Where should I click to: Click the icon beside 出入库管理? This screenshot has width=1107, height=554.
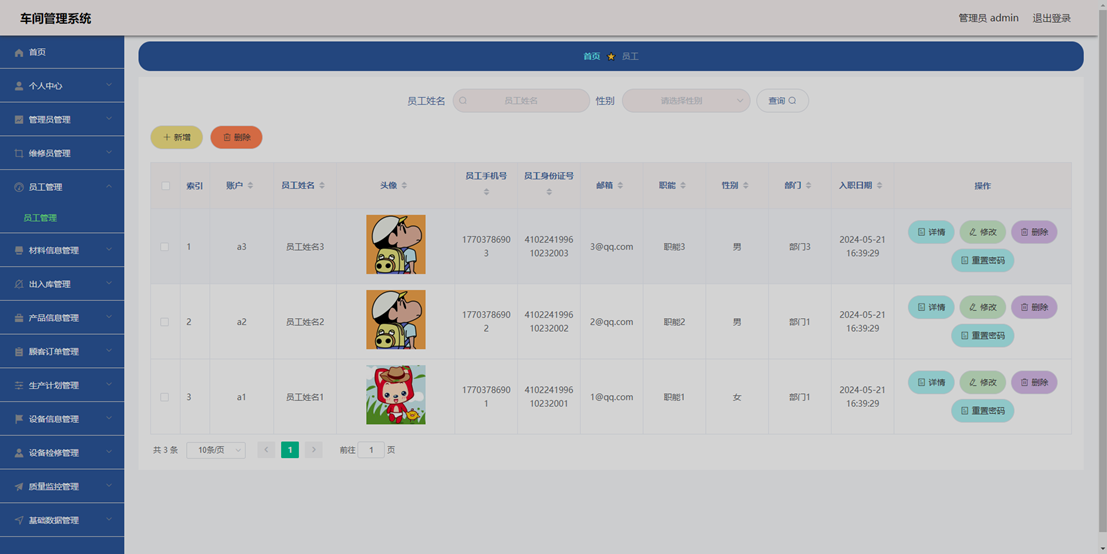click(19, 284)
